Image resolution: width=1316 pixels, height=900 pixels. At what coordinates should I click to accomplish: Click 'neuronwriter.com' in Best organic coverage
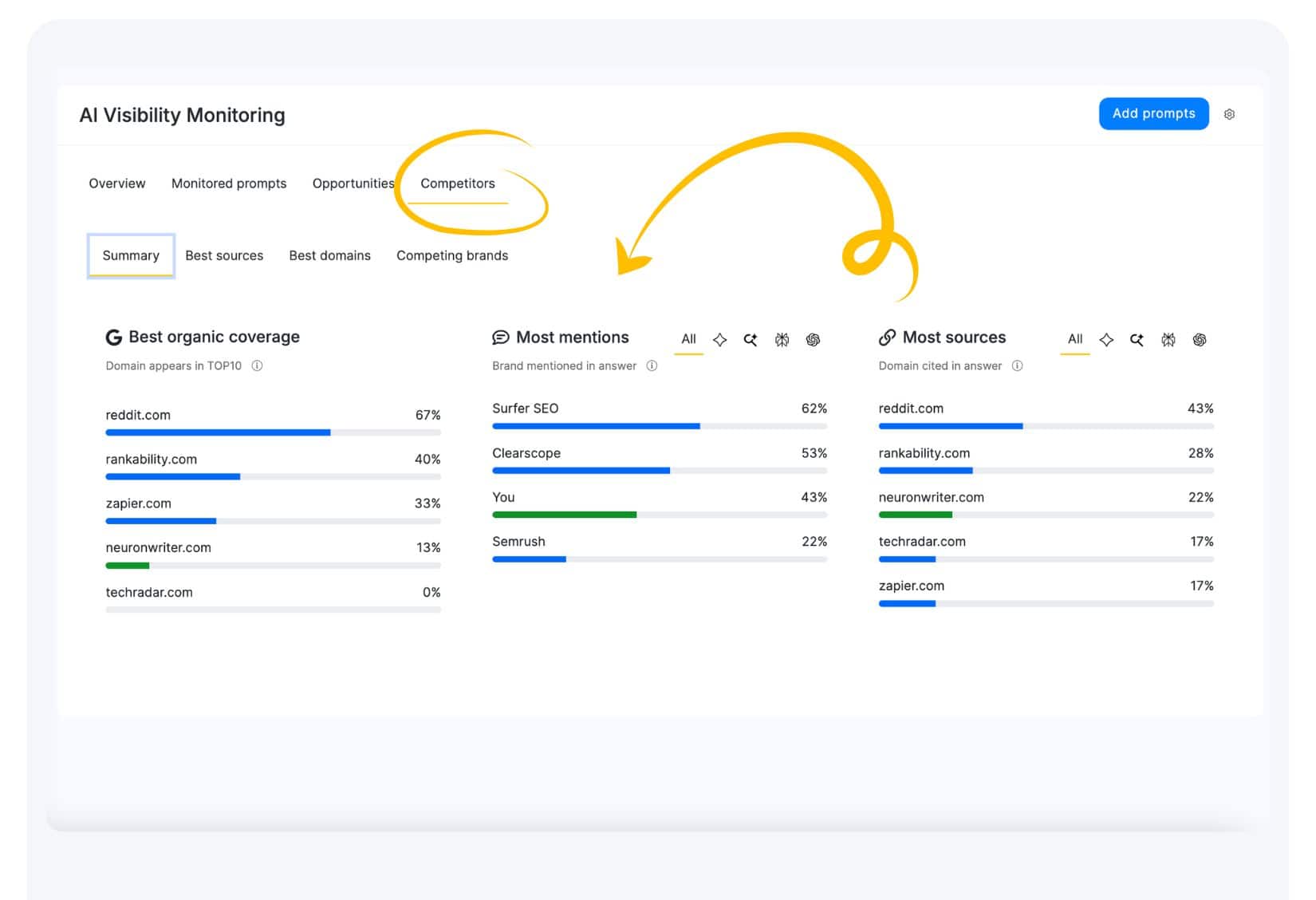[158, 547]
